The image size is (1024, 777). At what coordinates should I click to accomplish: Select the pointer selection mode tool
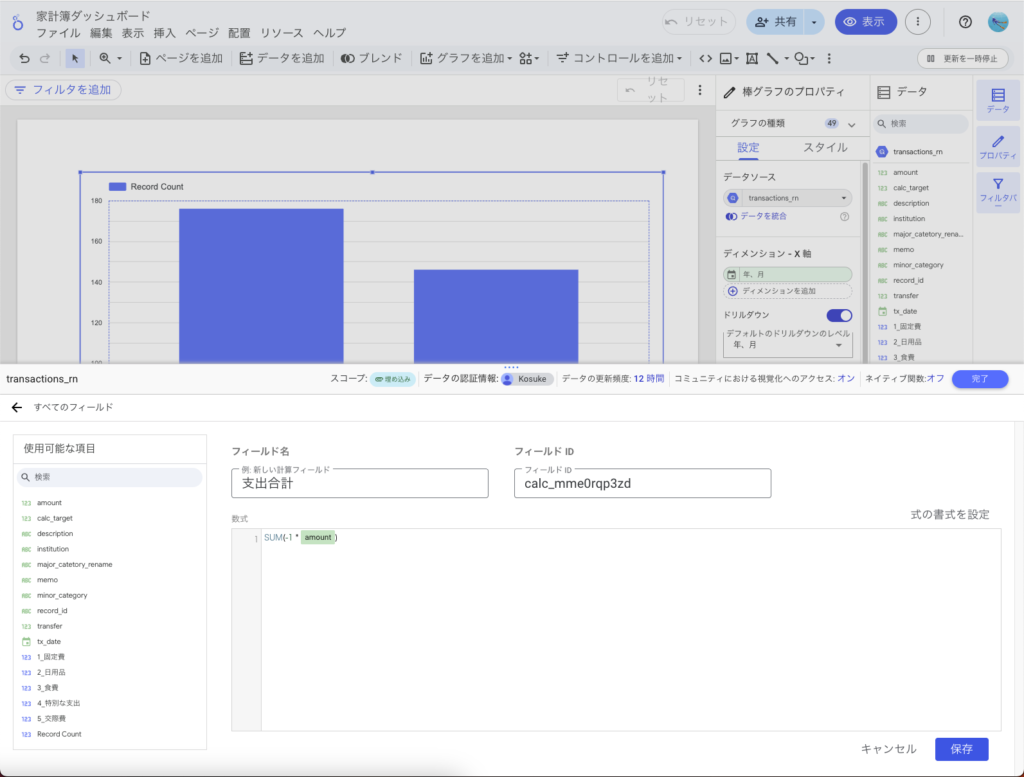(x=76, y=58)
